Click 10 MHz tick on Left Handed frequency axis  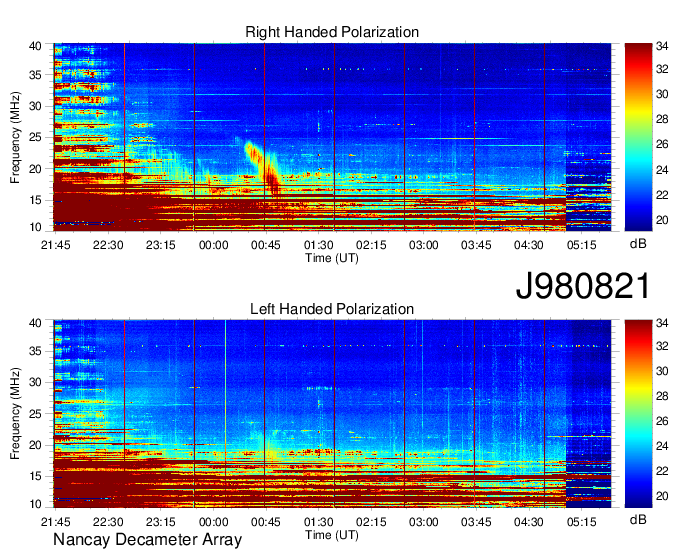(35, 504)
